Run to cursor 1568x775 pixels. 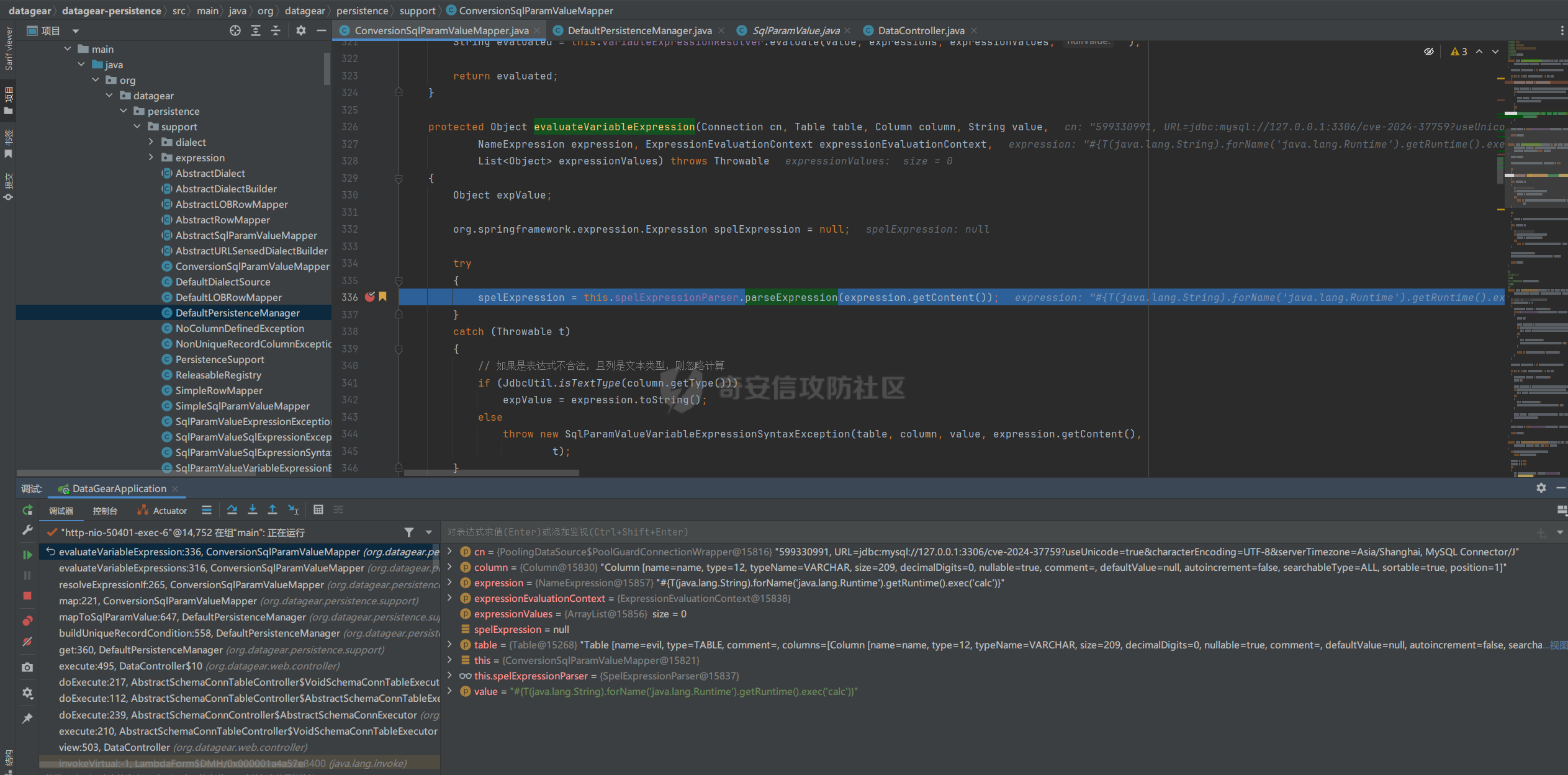pyautogui.click(x=294, y=510)
